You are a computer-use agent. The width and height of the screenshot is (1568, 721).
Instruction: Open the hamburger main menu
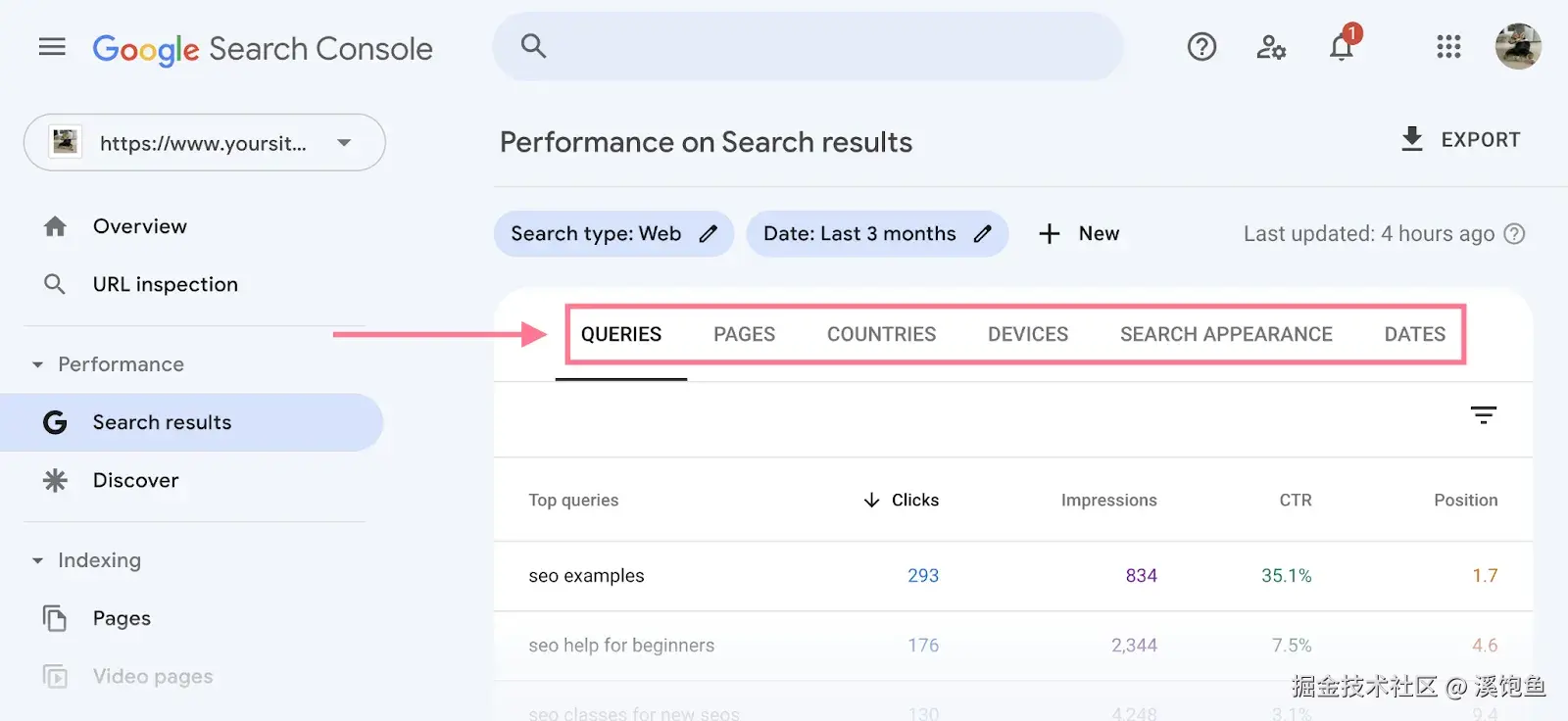[52, 47]
